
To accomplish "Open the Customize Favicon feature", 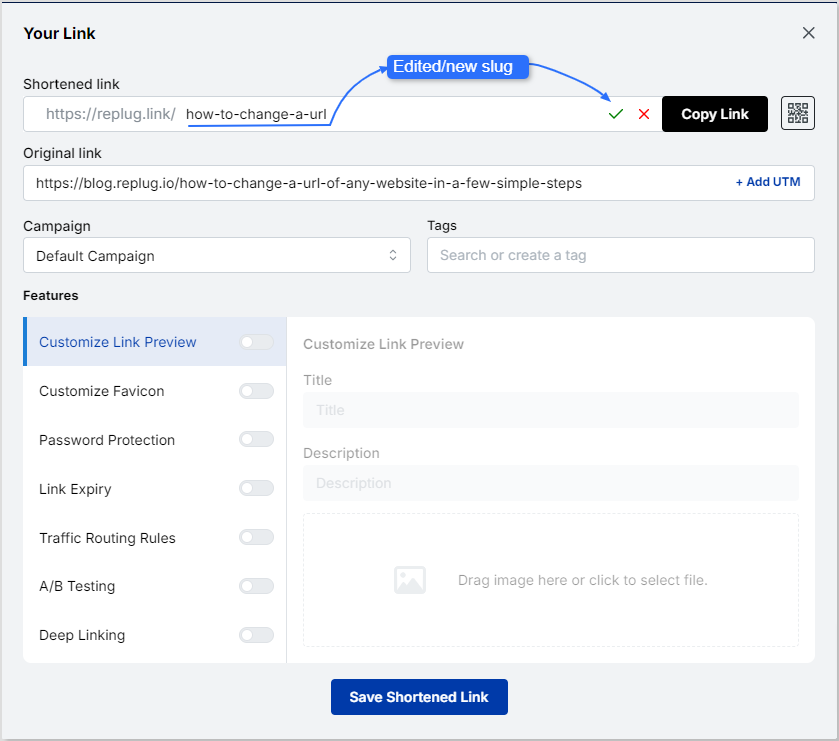I will pos(102,391).
